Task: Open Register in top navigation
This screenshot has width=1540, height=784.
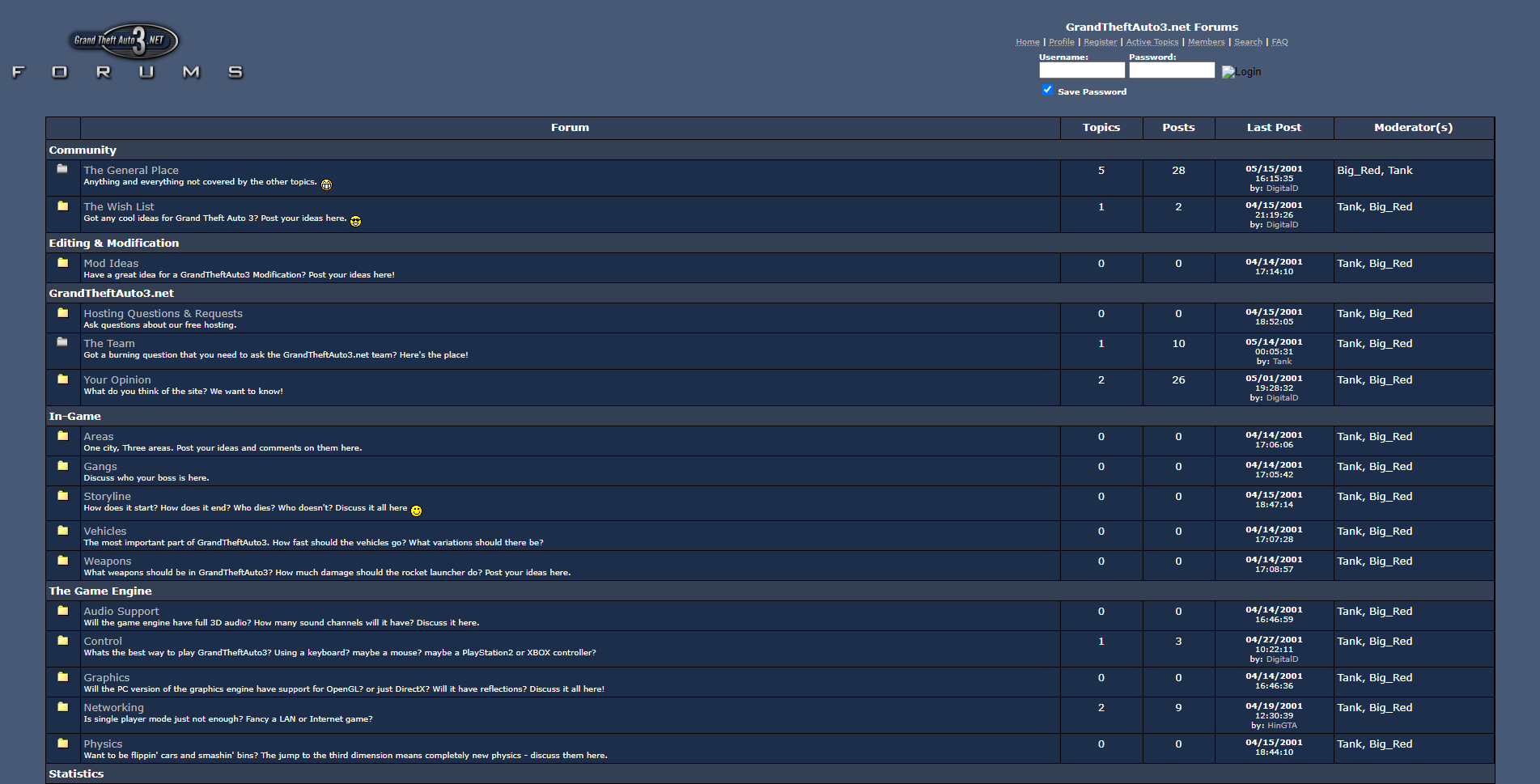Action: click(x=1100, y=42)
